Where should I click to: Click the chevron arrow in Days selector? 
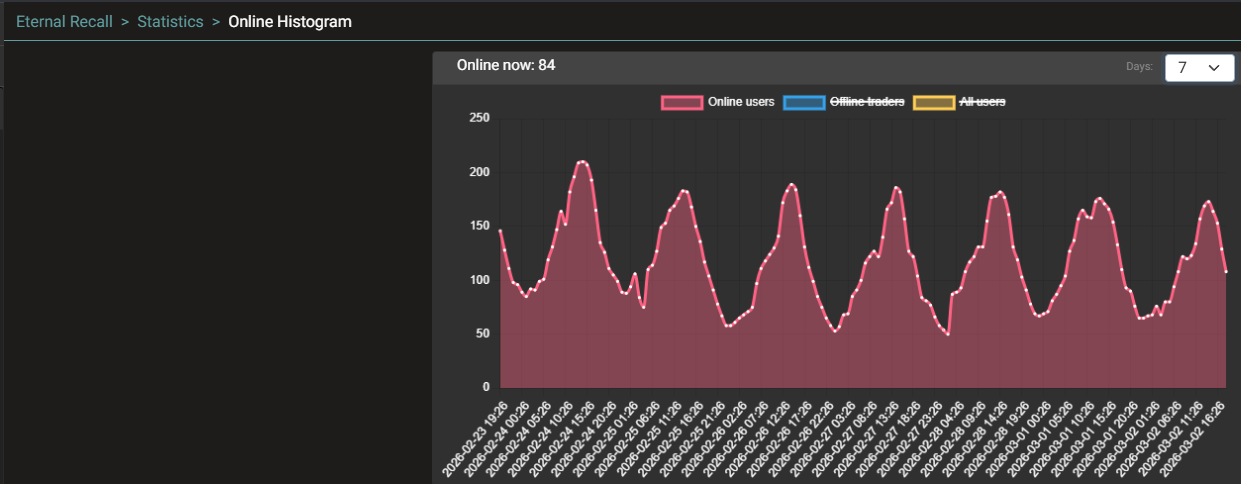coord(1214,67)
